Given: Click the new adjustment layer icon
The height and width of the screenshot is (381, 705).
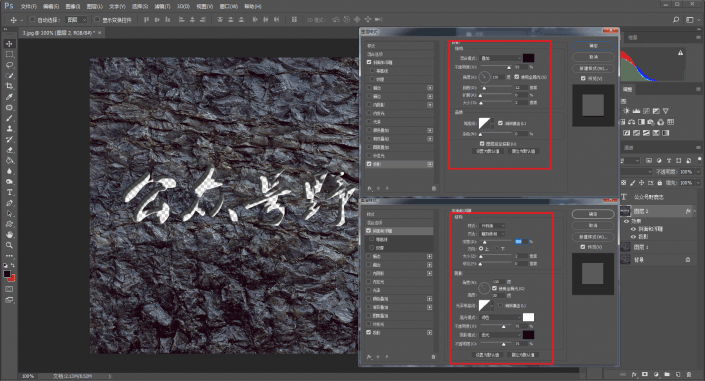Looking at the screenshot, I should click(x=656, y=374).
